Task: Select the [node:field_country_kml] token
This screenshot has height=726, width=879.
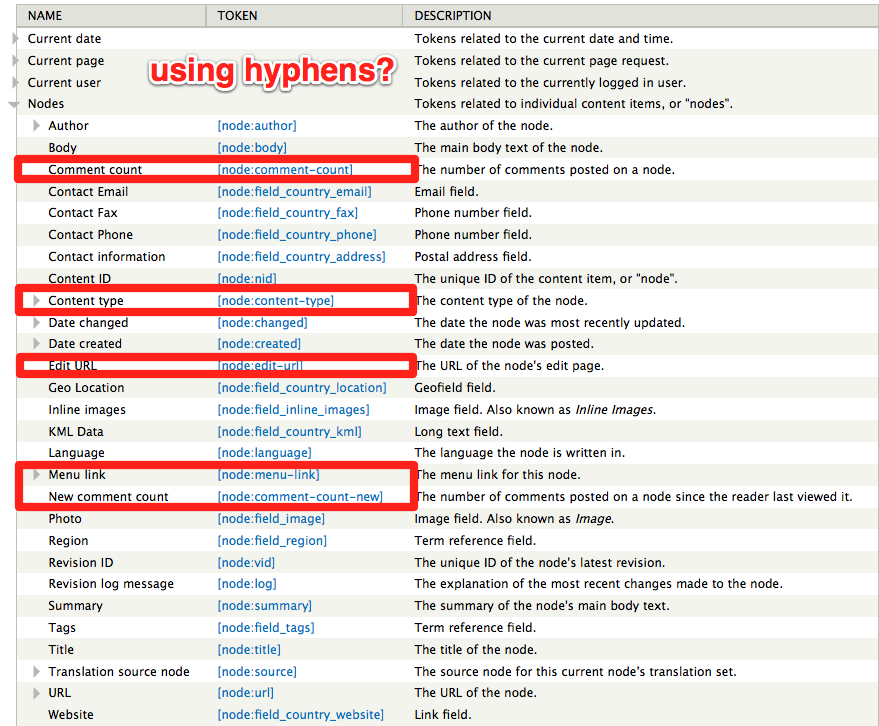Action: (x=289, y=432)
